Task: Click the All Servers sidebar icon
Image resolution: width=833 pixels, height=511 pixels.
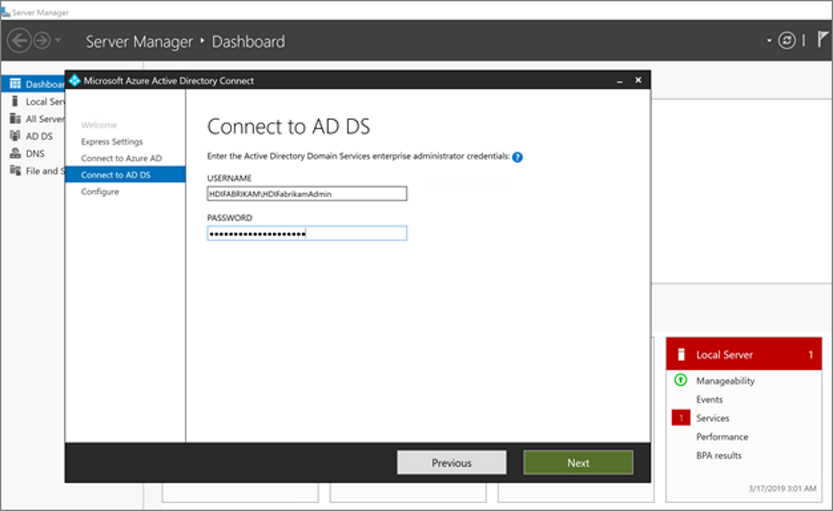Action: (15, 118)
